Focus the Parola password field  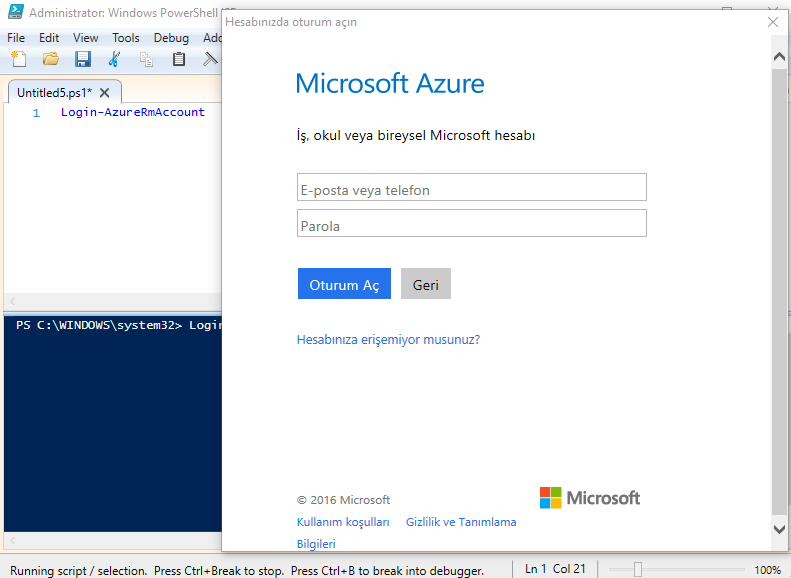coord(471,224)
